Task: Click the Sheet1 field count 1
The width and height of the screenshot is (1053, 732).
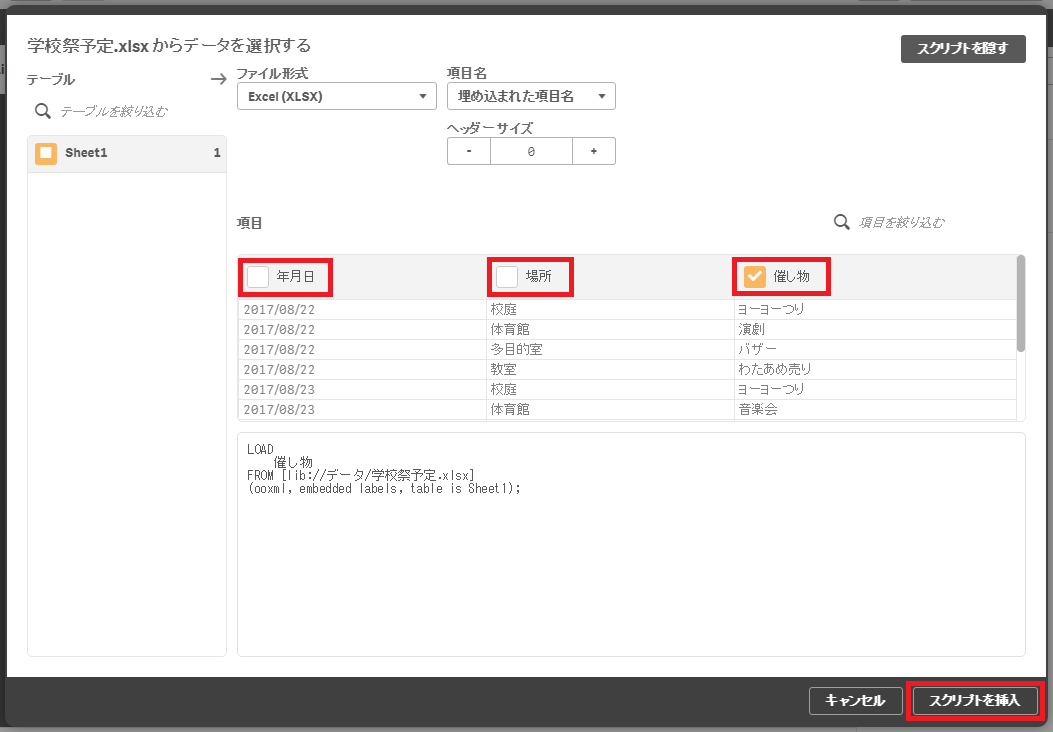Action: (x=217, y=153)
